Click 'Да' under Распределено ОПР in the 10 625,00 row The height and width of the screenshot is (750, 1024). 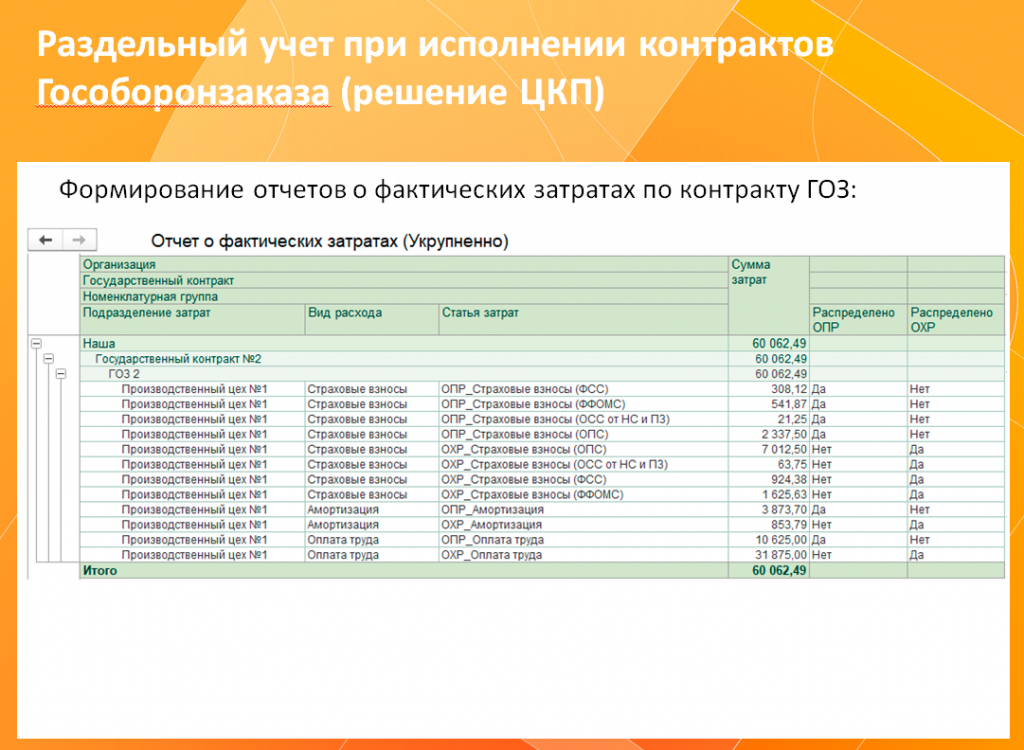coord(818,540)
